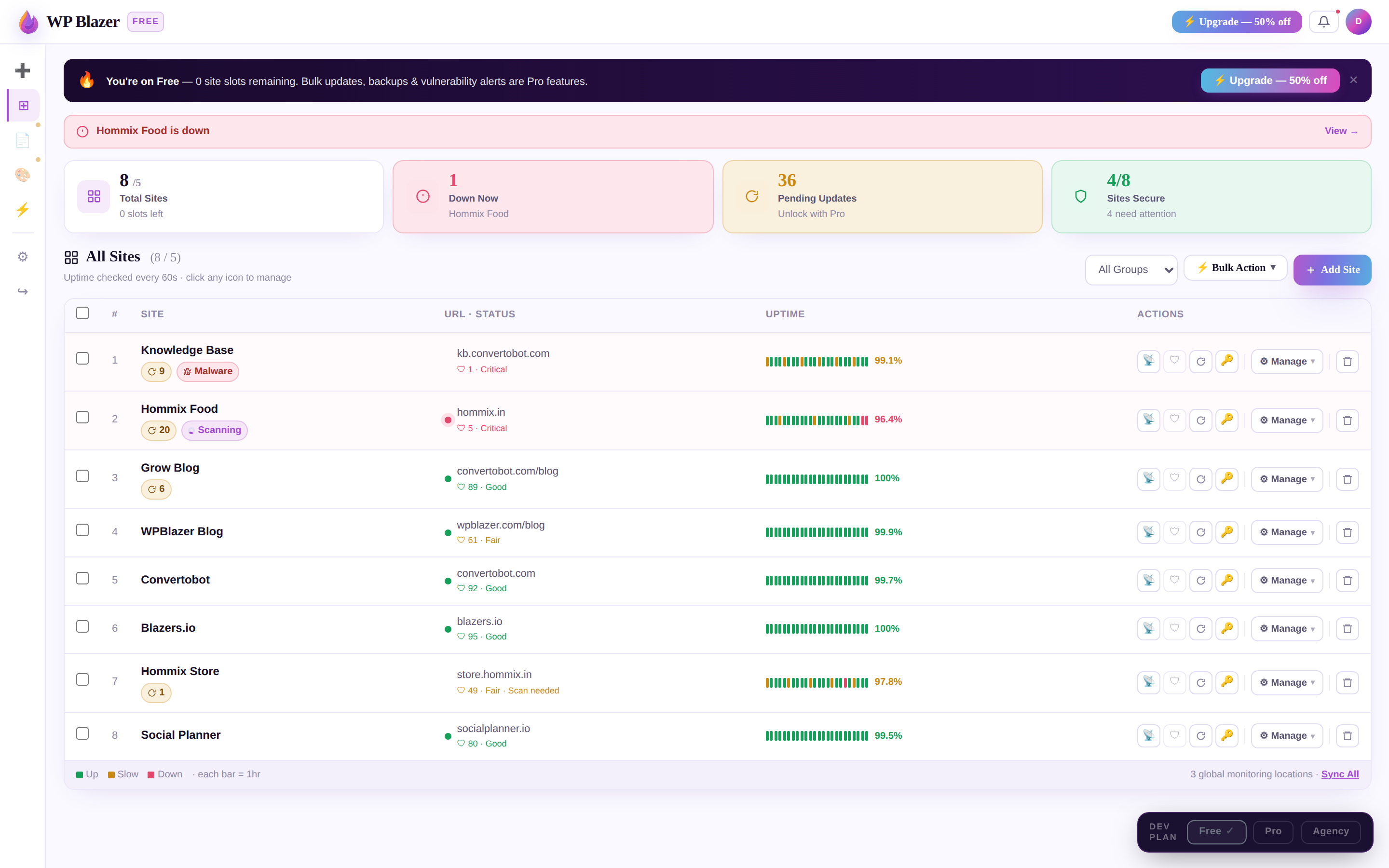Open Manage dropdown for Hommix Food
Screen dimensions: 1389x868
pos(1287,420)
